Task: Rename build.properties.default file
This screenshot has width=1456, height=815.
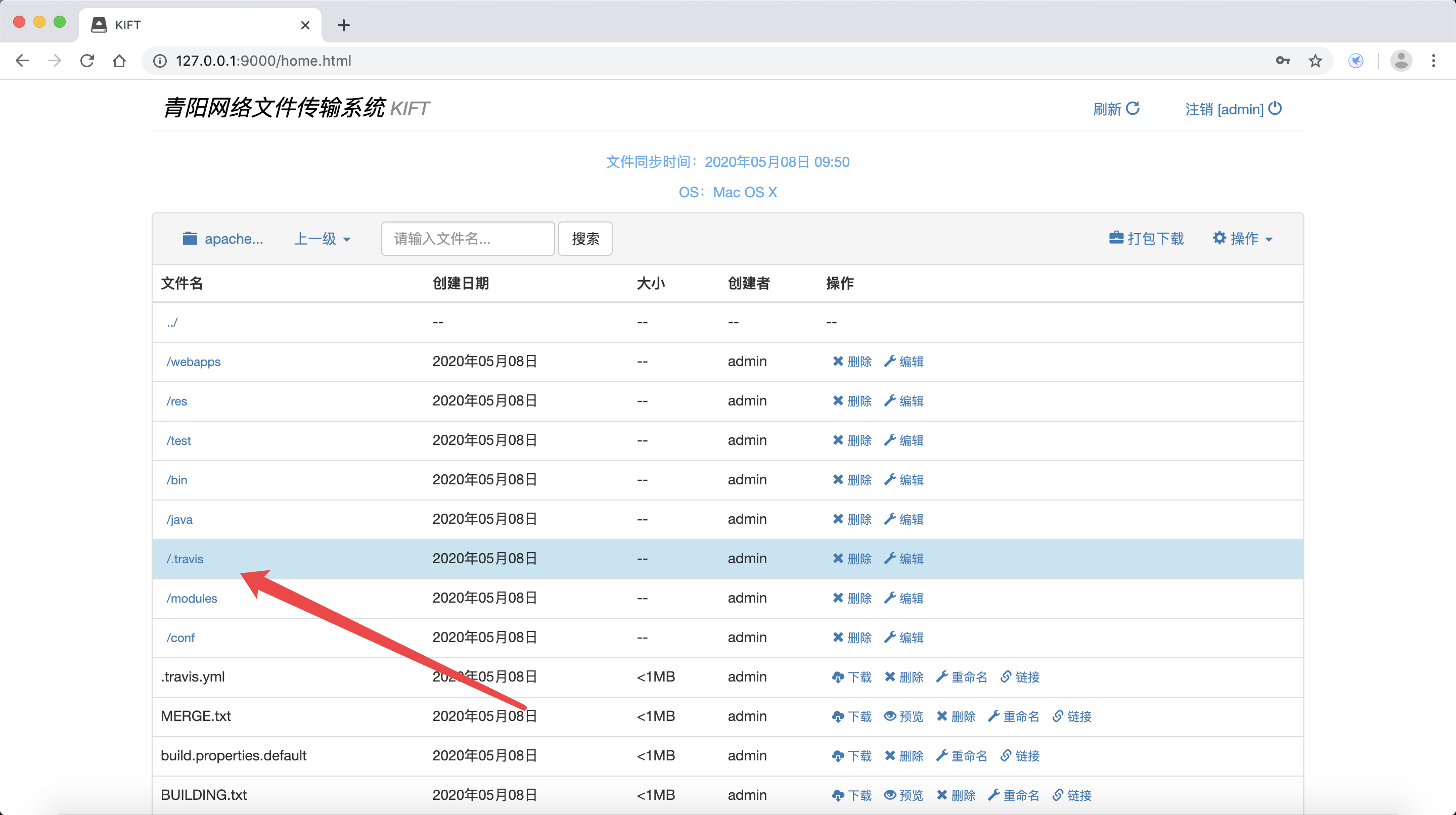Action: tap(961, 756)
